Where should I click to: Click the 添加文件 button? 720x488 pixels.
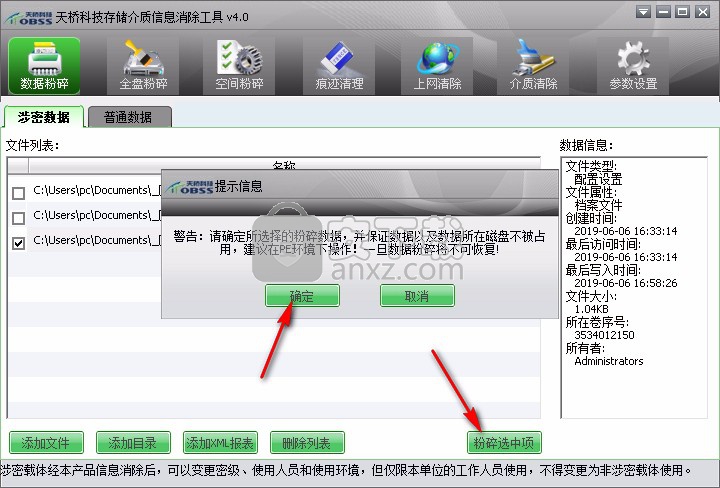point(46,443)
